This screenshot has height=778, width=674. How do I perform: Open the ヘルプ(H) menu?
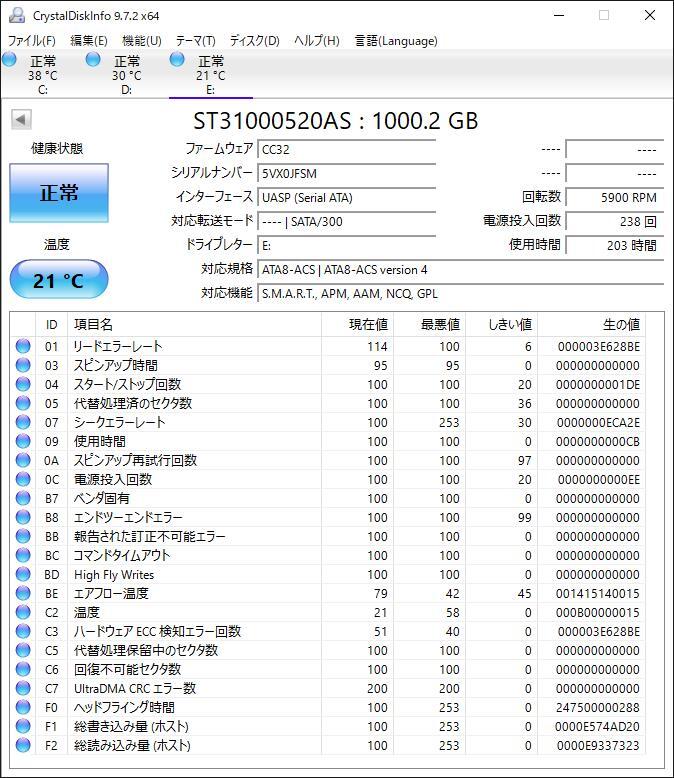317,40
